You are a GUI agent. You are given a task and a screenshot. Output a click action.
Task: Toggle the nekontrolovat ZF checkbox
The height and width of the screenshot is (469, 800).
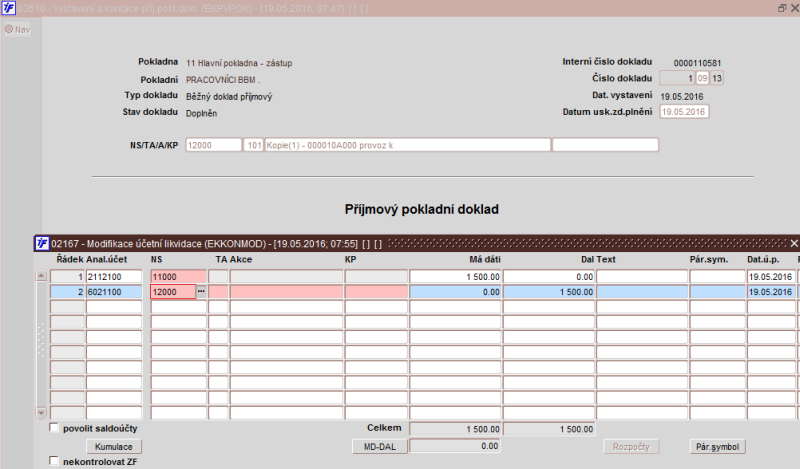(54, 461)
